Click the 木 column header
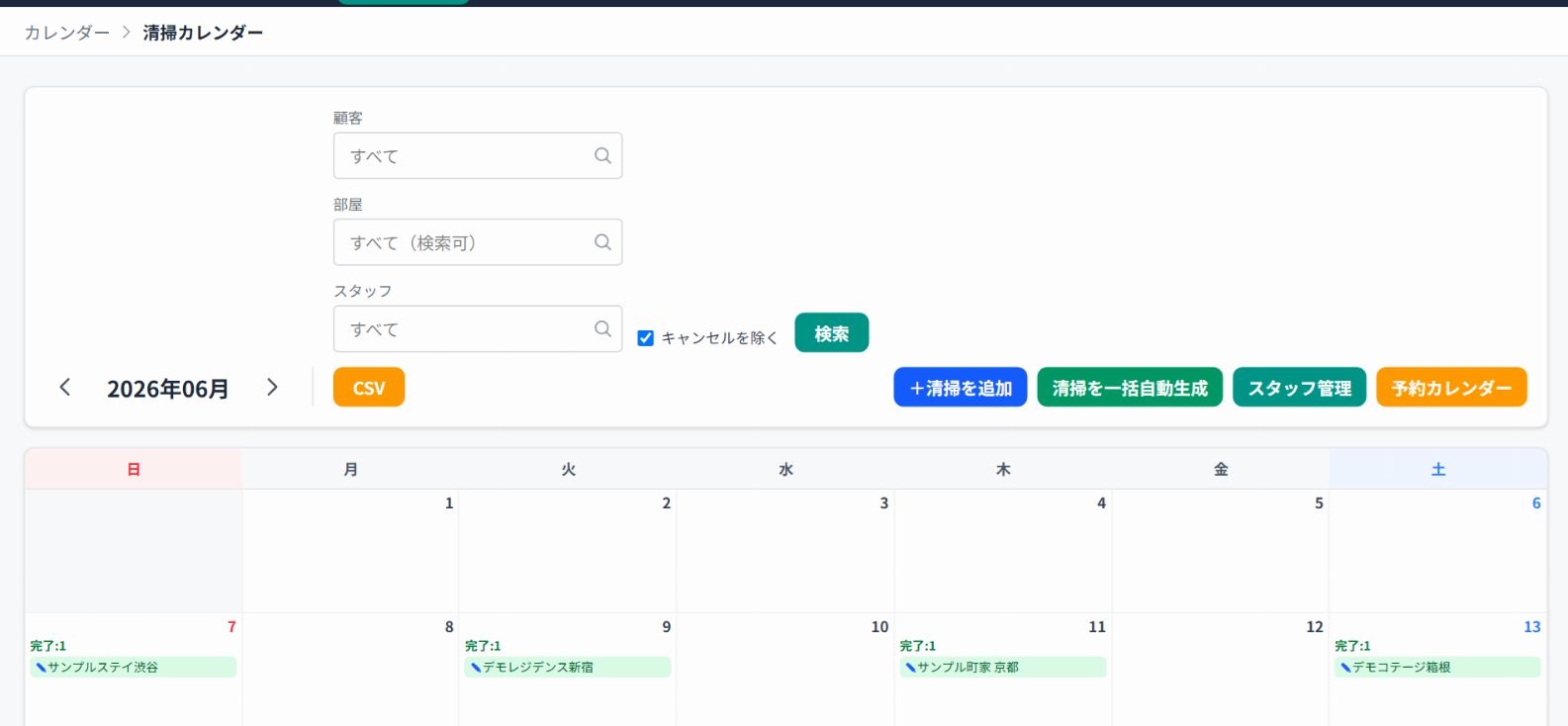 coord(1003,469)
